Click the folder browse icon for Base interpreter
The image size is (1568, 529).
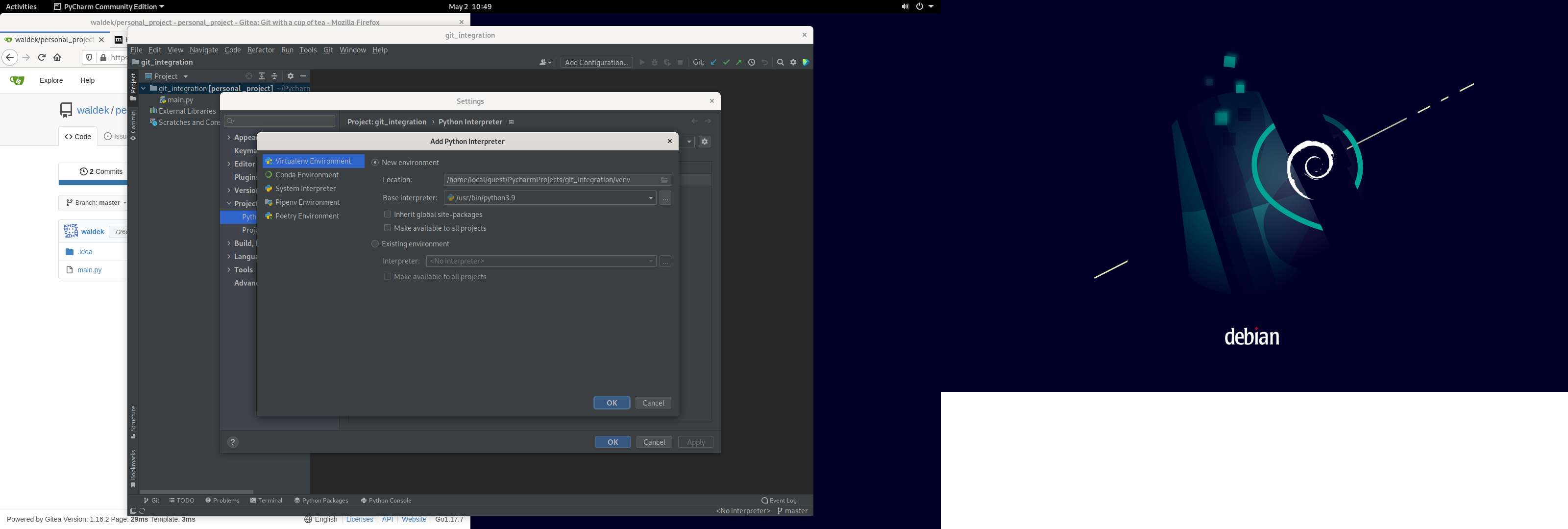point(665,197)
